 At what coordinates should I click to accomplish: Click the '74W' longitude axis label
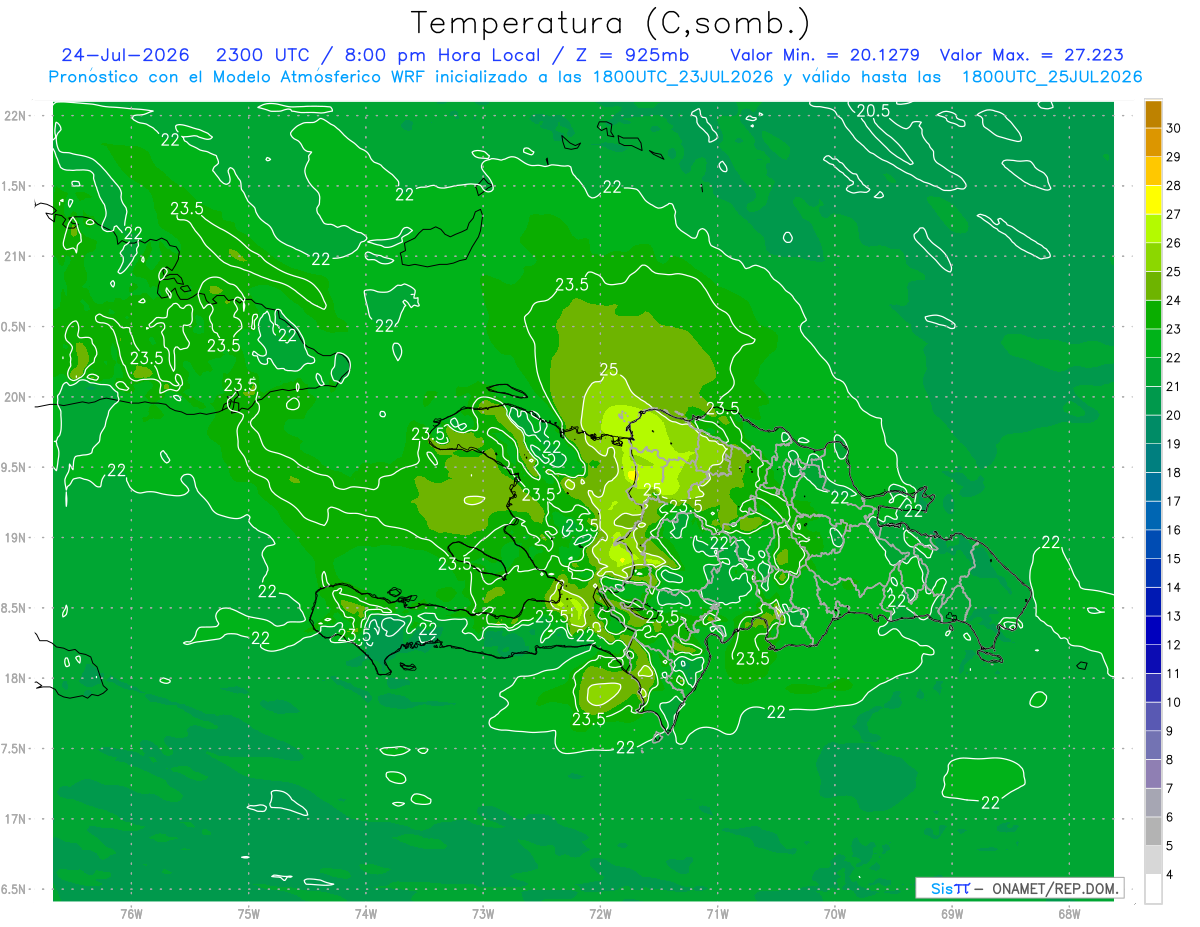[366, 913]
